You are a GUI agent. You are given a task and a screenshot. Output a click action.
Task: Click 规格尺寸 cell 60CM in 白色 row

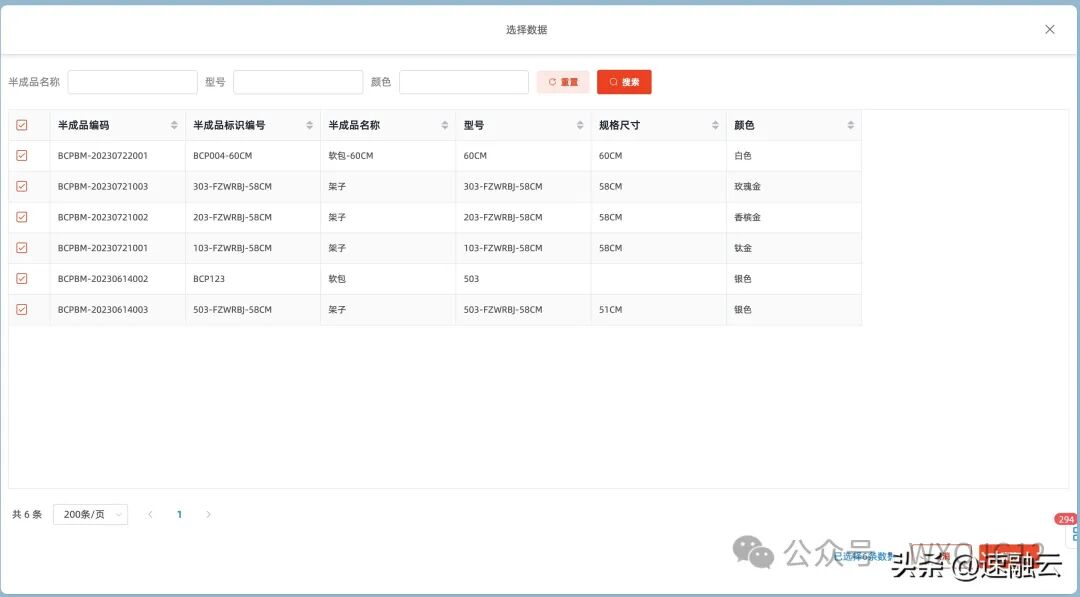pyautogui.click(x=610, y=156)
